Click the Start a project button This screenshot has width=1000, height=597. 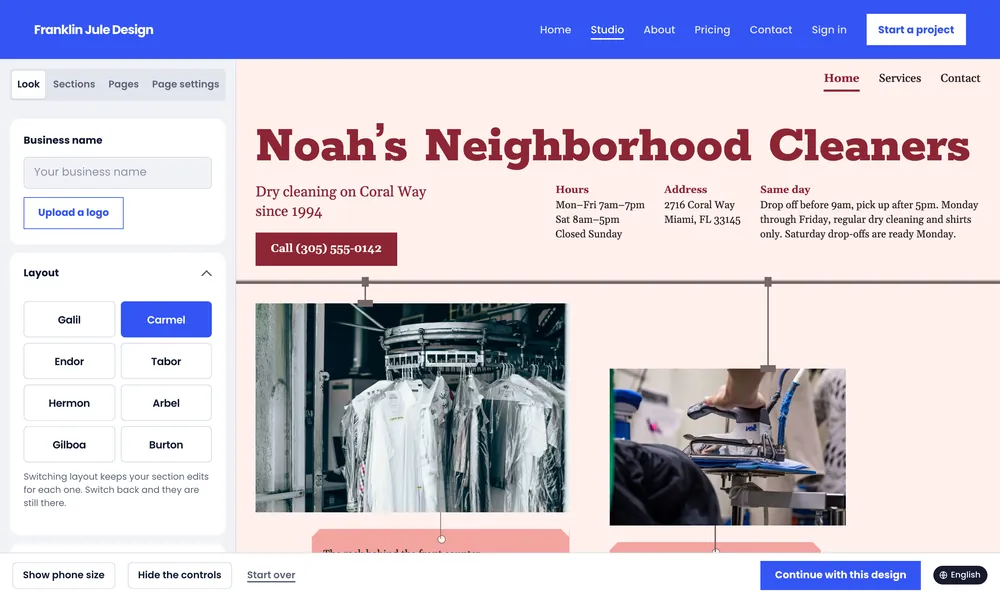[x=916, y=29]
